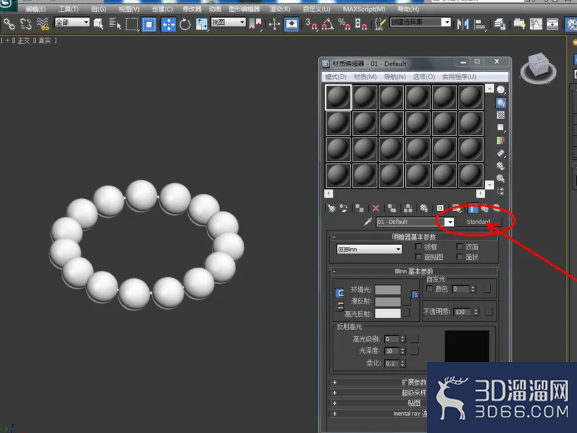Viewport: 577px width, 433px height.
Task: Toggle the checkered Background icon in side strip
Action: pyautogui.click(x=500, y=115)
